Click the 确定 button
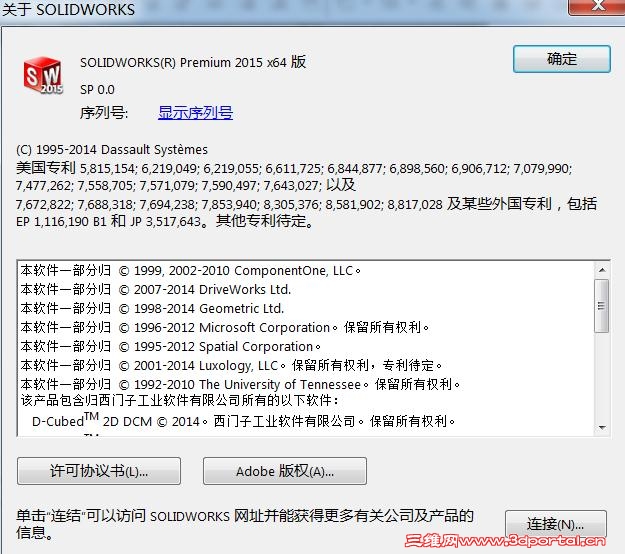This screenshot has width=625, height=554. pos(561,59)
